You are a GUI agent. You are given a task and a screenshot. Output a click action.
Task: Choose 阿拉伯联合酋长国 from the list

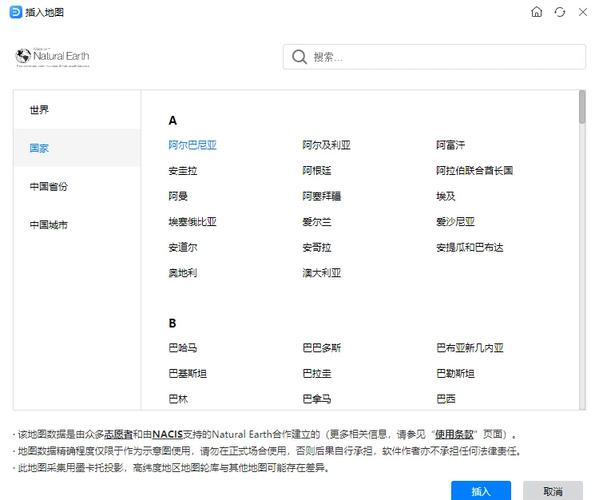click(x=474, y=170)
